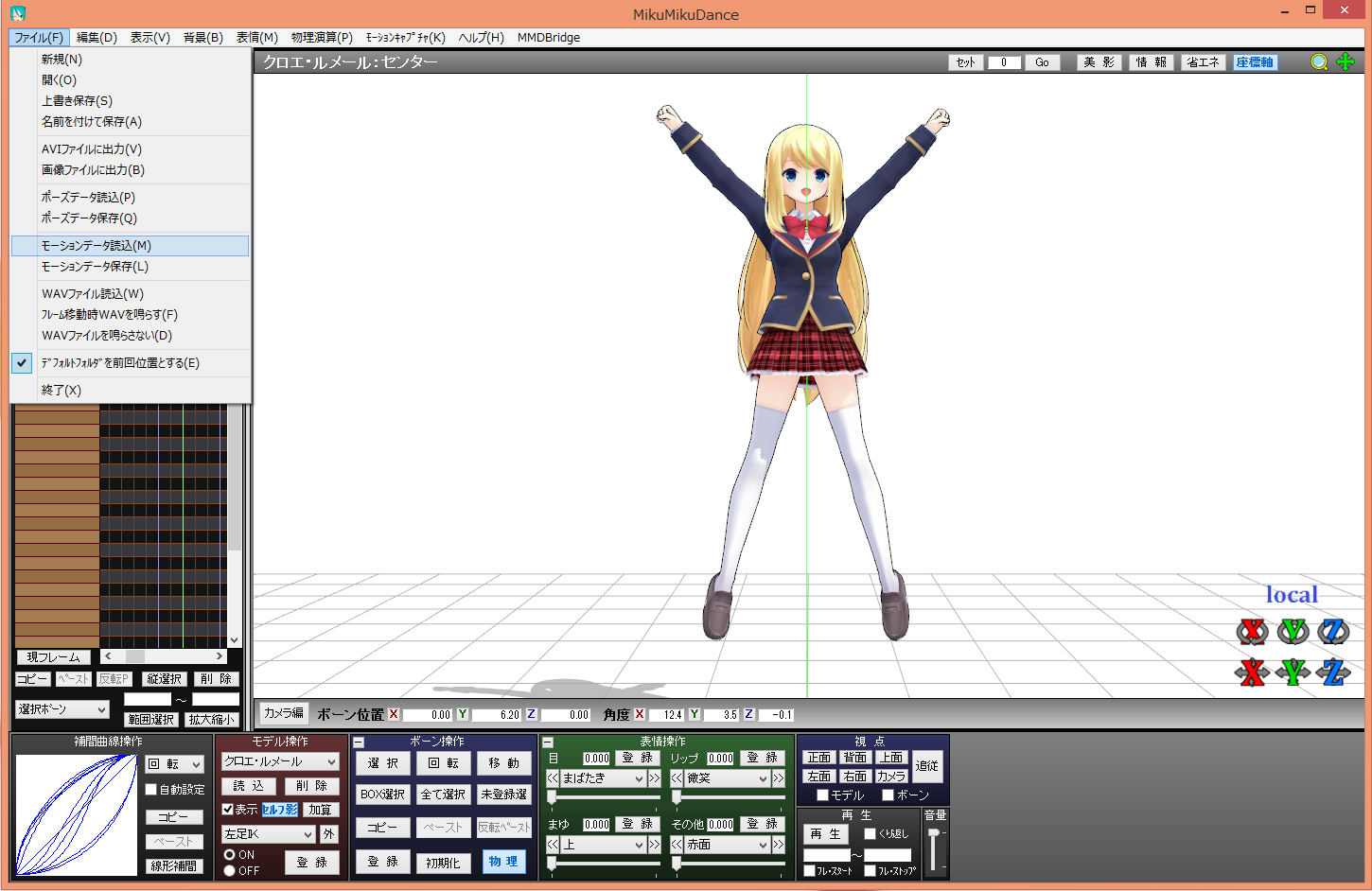1372x891 pixels.
Task: Open the 回転 interpolation type dropdown
Action: click(x=175, y=764)
